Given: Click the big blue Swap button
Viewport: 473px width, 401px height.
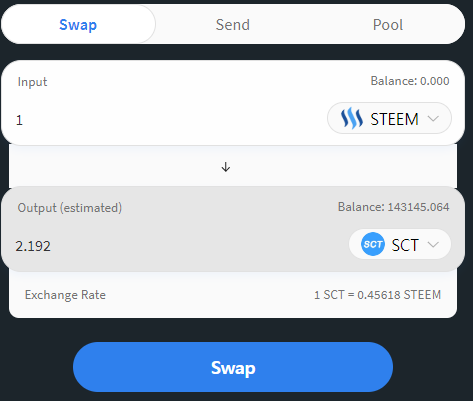Looking at the screenshot, I should click(x=233, y=367).
